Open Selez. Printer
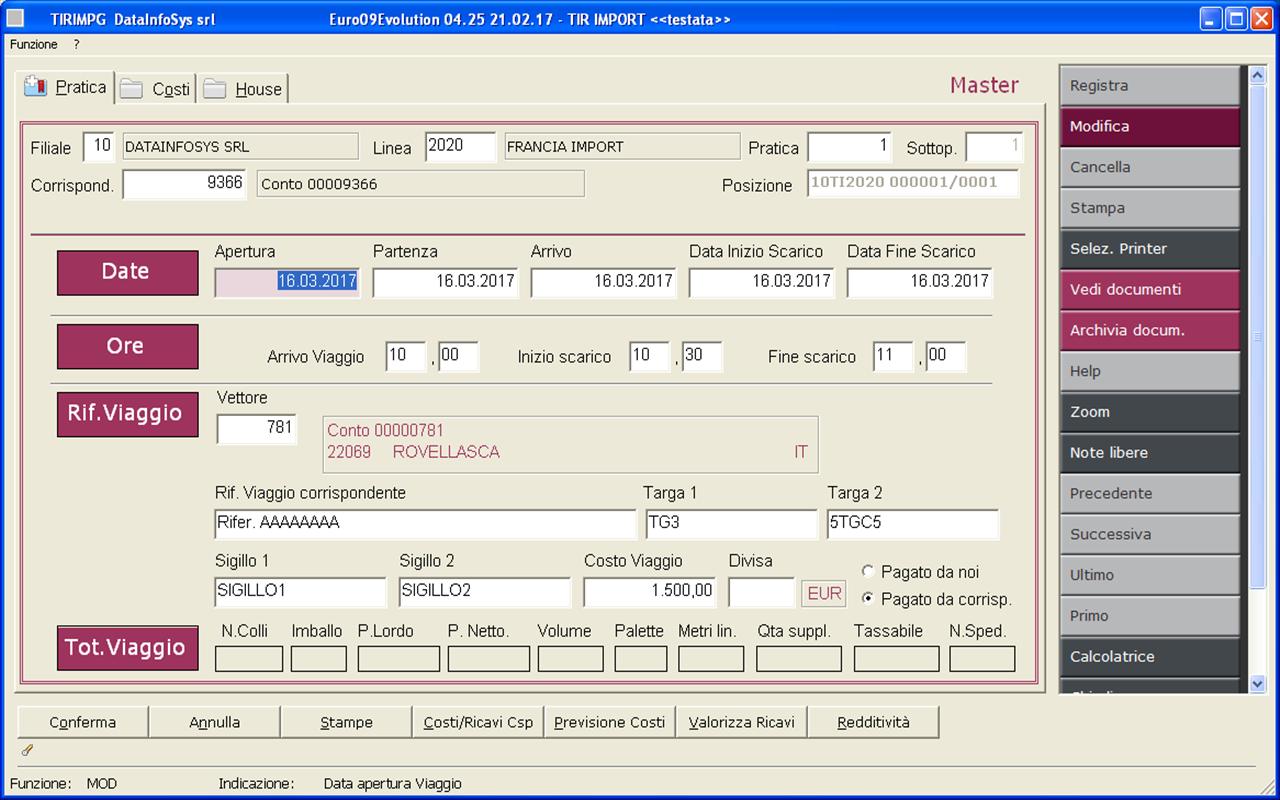This screenshot has height=800, width=1280. 1149,249
